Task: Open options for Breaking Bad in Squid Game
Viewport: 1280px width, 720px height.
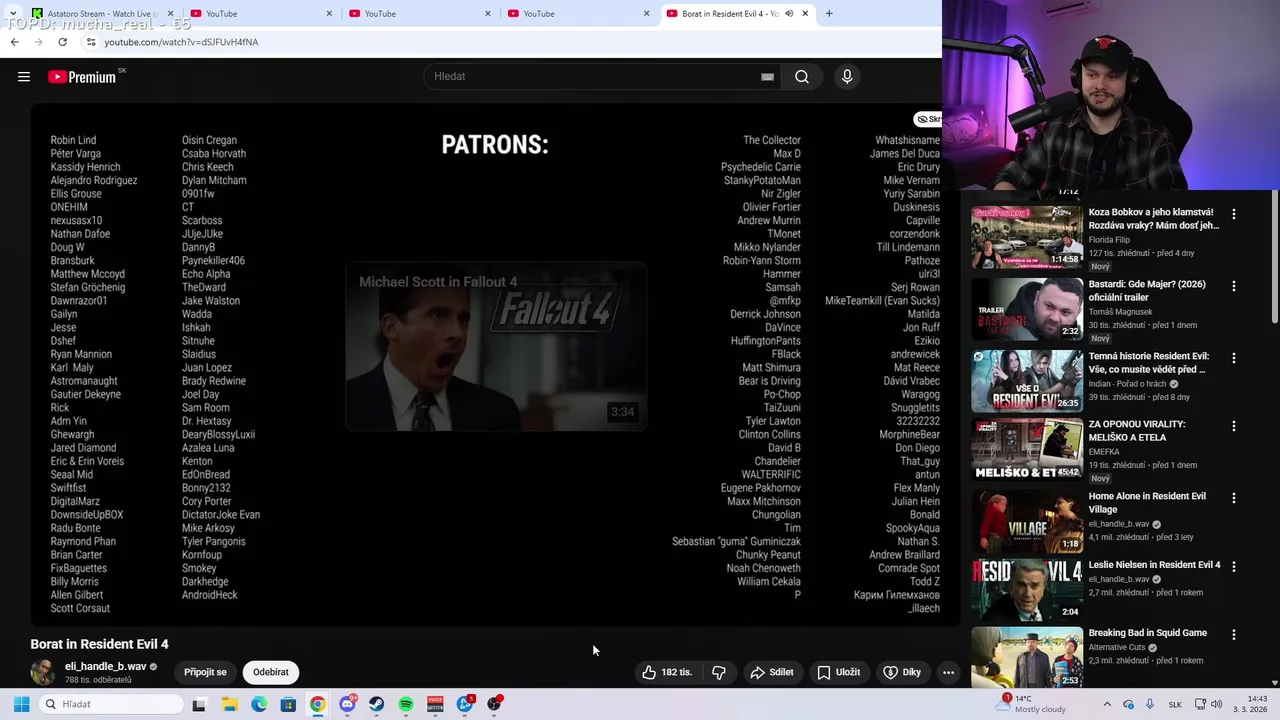Action: pos(1234,634)
